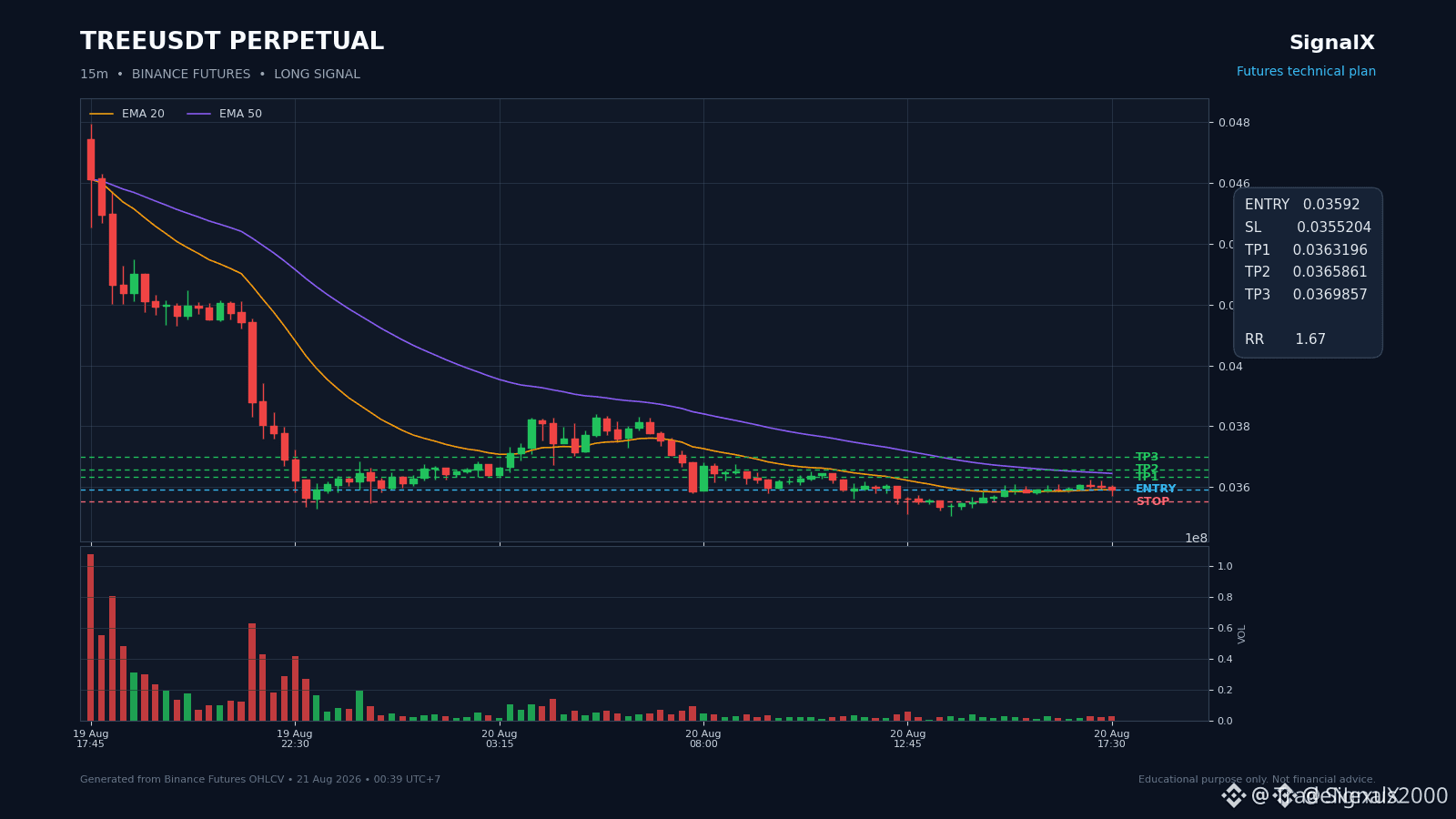Click 'BINANCE FUTURES' in the subtitle
The image size is (1456, 819).
point(191,75)
